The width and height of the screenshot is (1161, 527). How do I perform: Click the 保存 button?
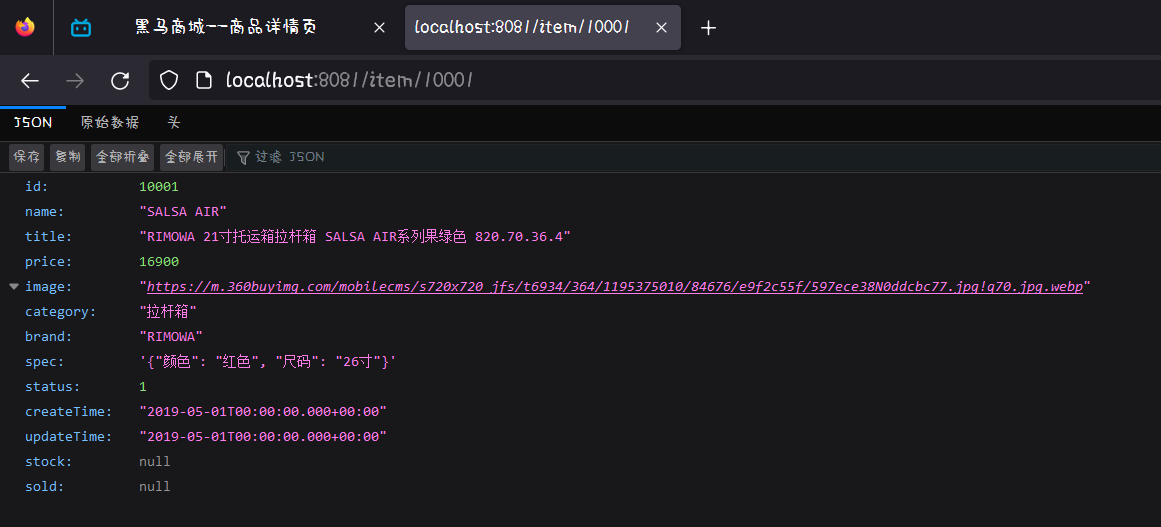click(27, 157)
